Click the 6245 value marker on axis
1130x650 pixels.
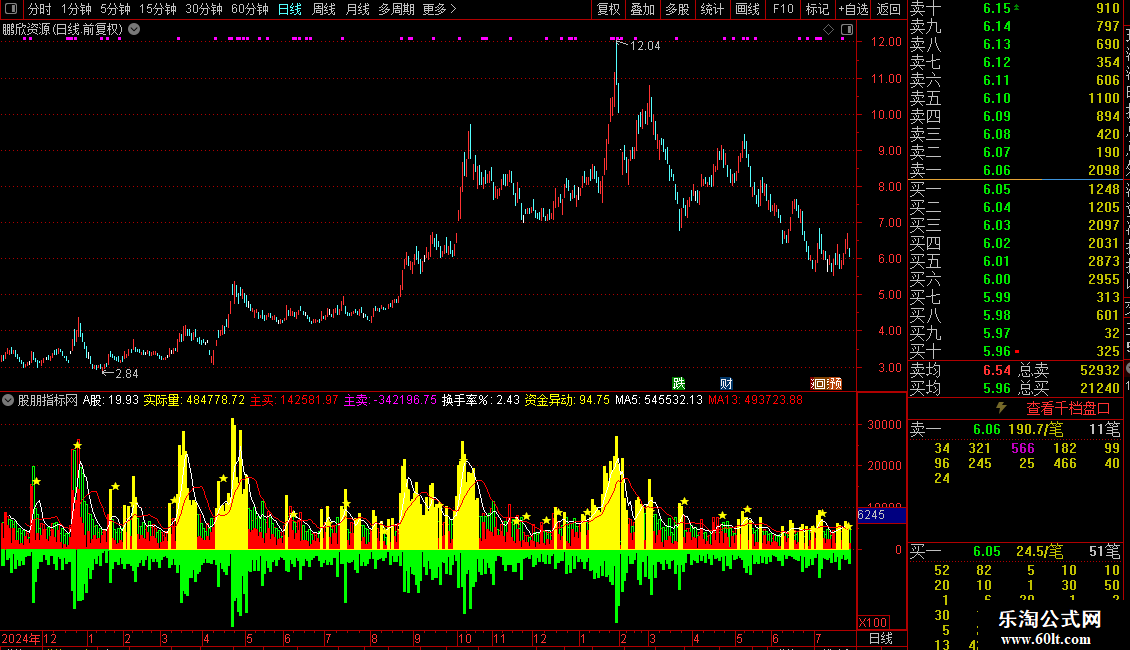point(881,515)
